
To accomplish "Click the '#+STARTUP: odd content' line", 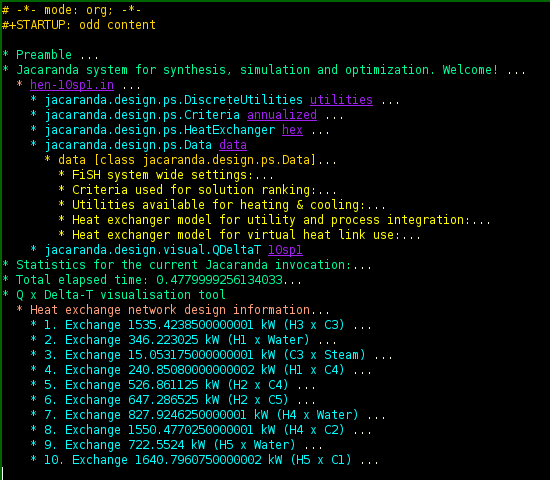I will click(79, 25).
